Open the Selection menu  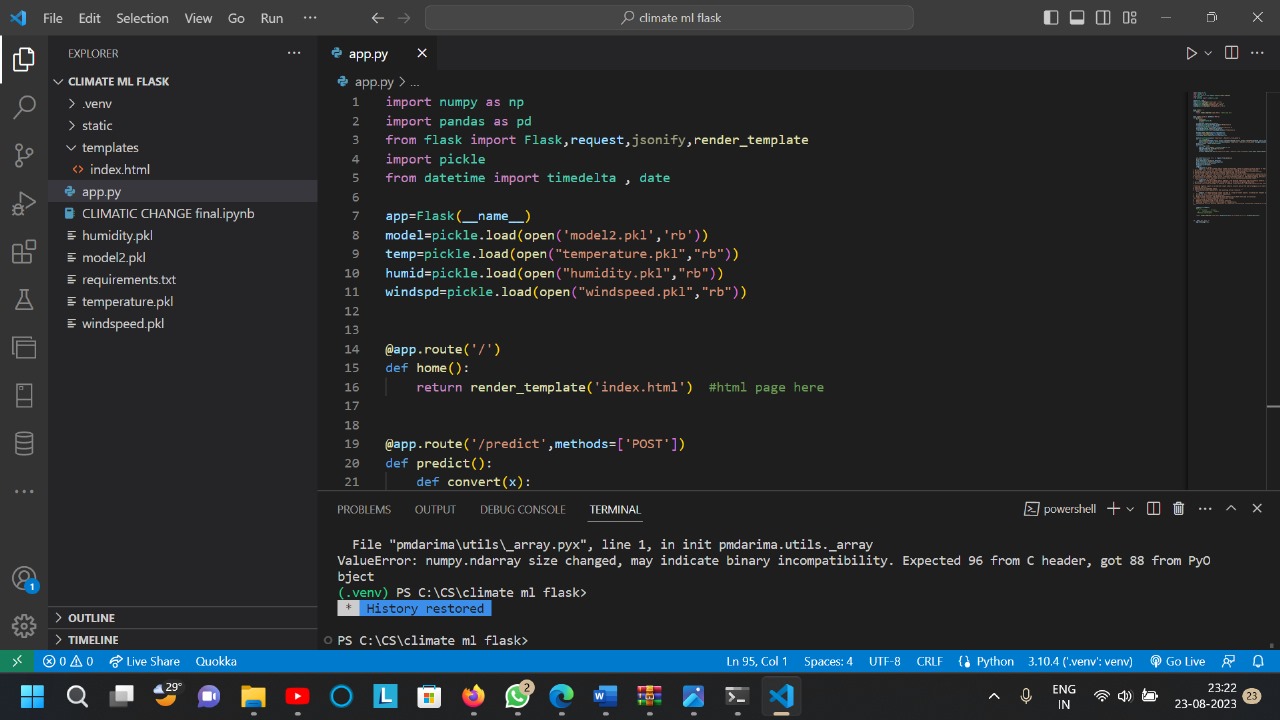point(142,18)
